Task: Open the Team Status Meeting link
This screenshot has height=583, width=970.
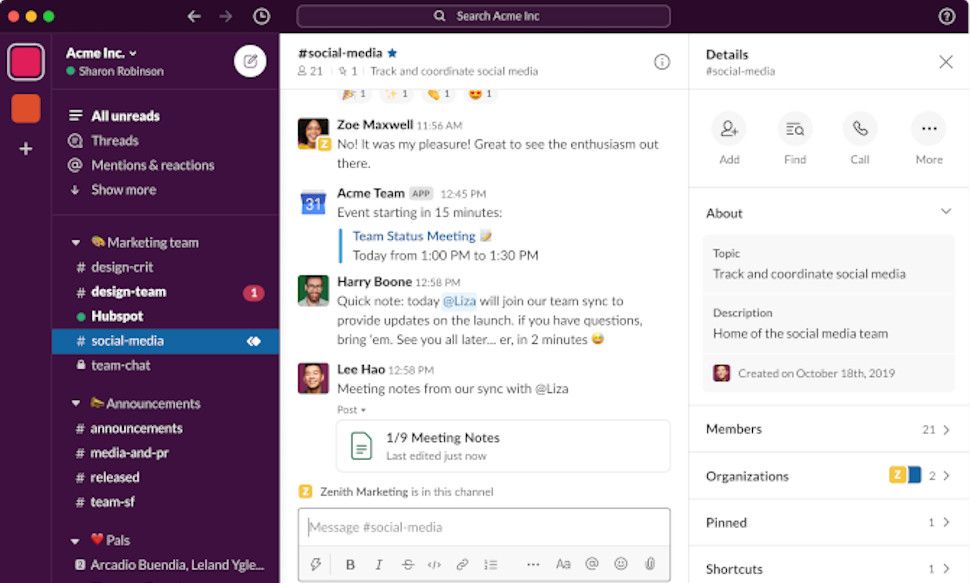Action: pyautogui.click(x=414, y=236)
